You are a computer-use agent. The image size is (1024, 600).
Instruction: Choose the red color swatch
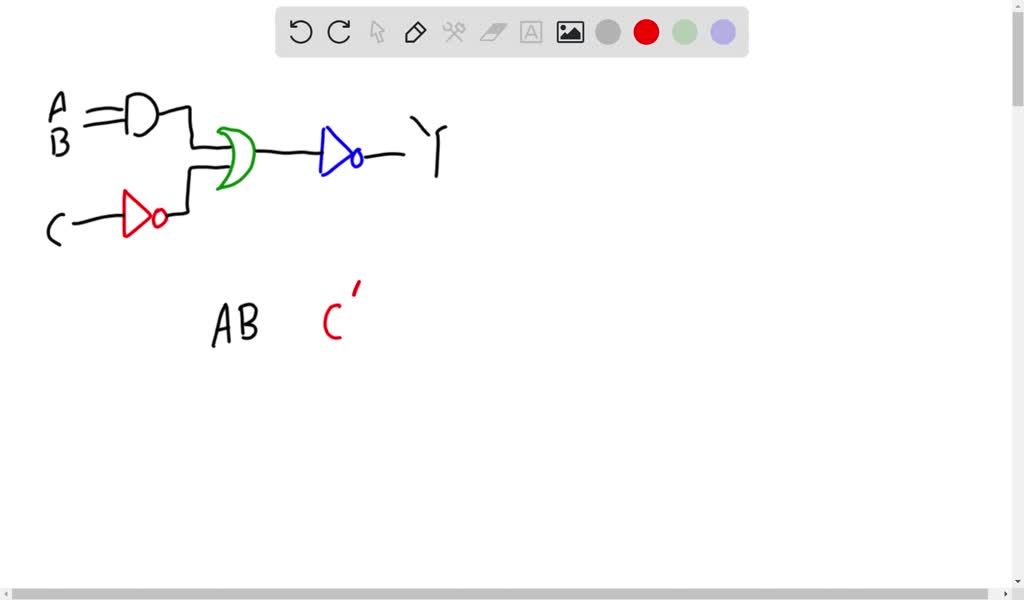(x=647, y=32)
